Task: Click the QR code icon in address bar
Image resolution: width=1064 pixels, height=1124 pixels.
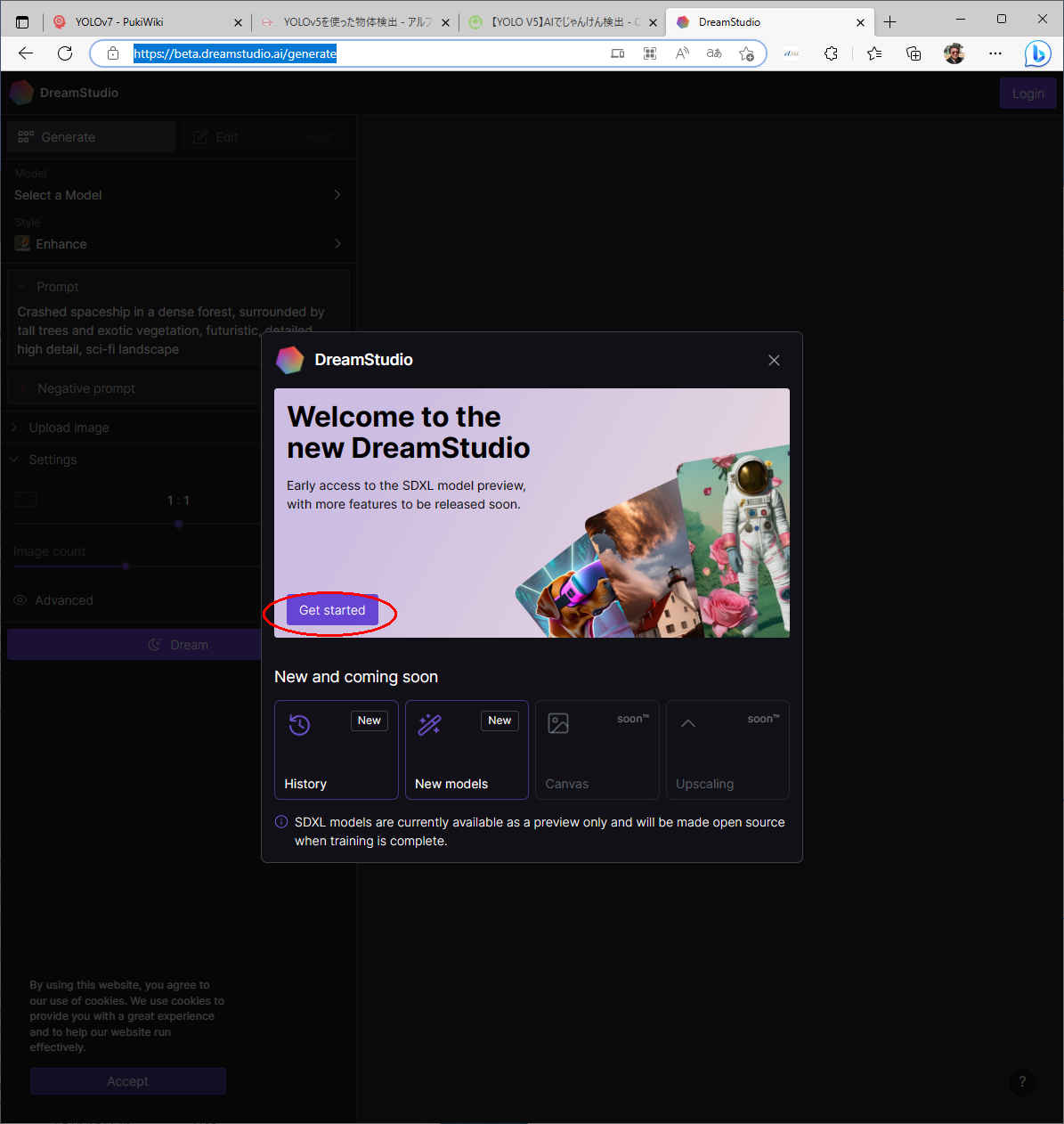Action: (x=650, y=53)
